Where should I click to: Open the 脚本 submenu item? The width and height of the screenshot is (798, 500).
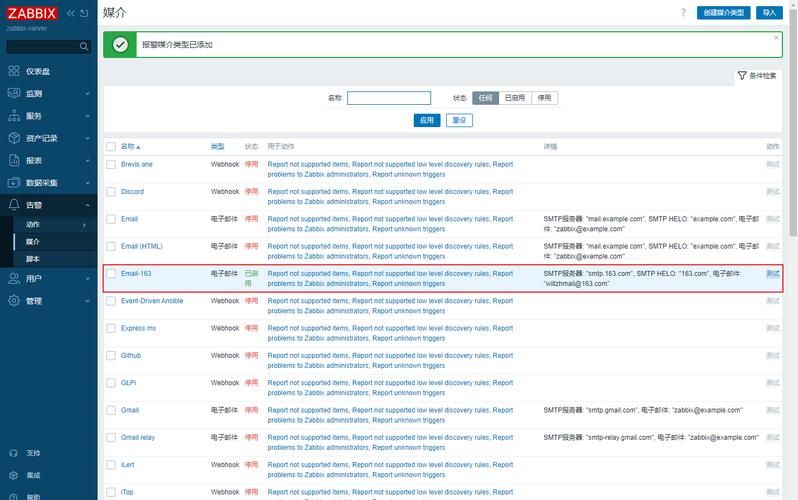pos(33,259)
